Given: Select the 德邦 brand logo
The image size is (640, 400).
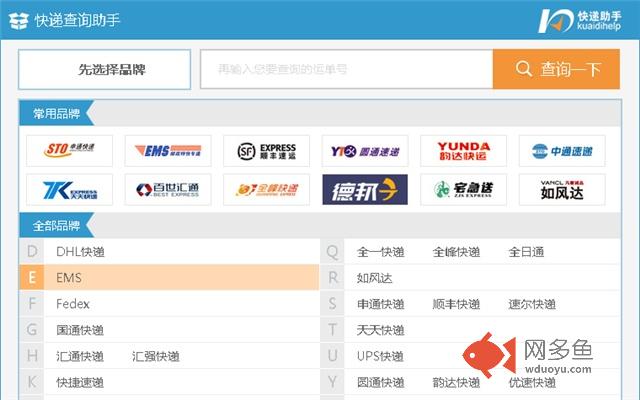Looking at the screenshot, I should [x=365, y=190].
